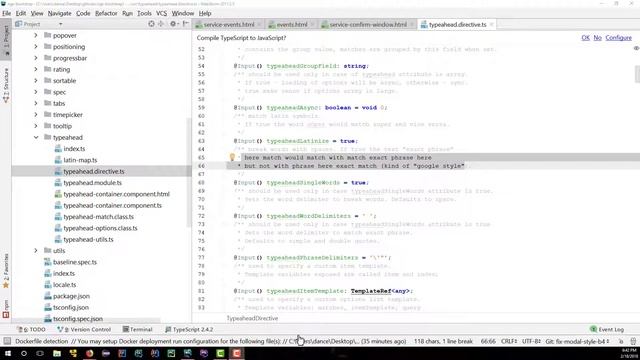The width and height of the screenshot is (640, 360).
Task: Select the tabs folder
Action: click(x=59, y=103)
